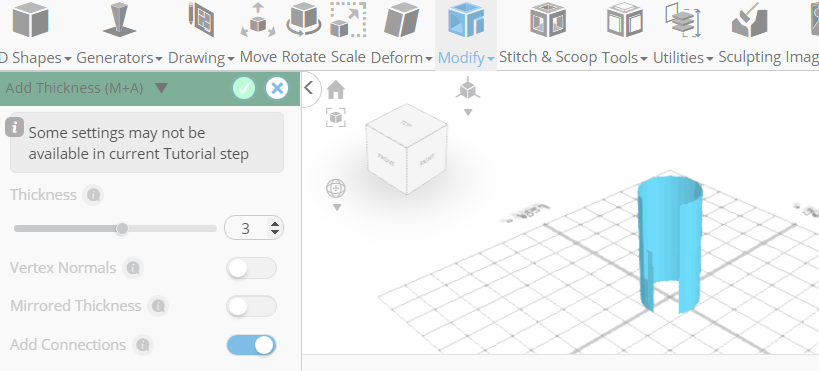Click the perspective view cube icon
Screen dimensions: 819x371
[x=468, y=88]
